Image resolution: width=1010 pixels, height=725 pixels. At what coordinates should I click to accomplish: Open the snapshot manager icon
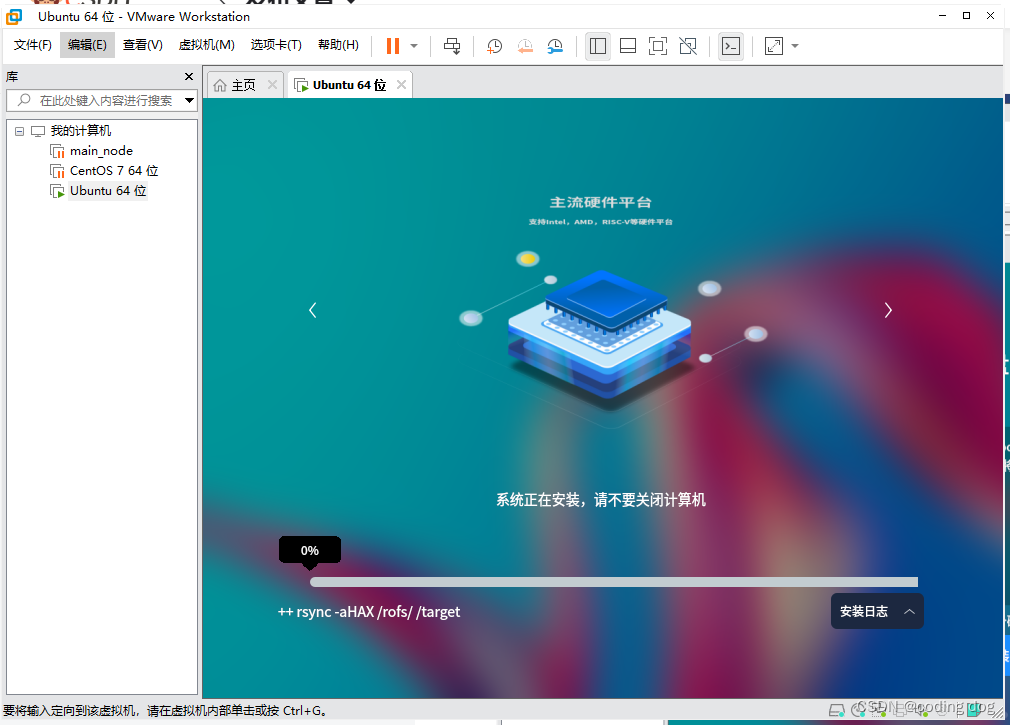coord(556,46)
